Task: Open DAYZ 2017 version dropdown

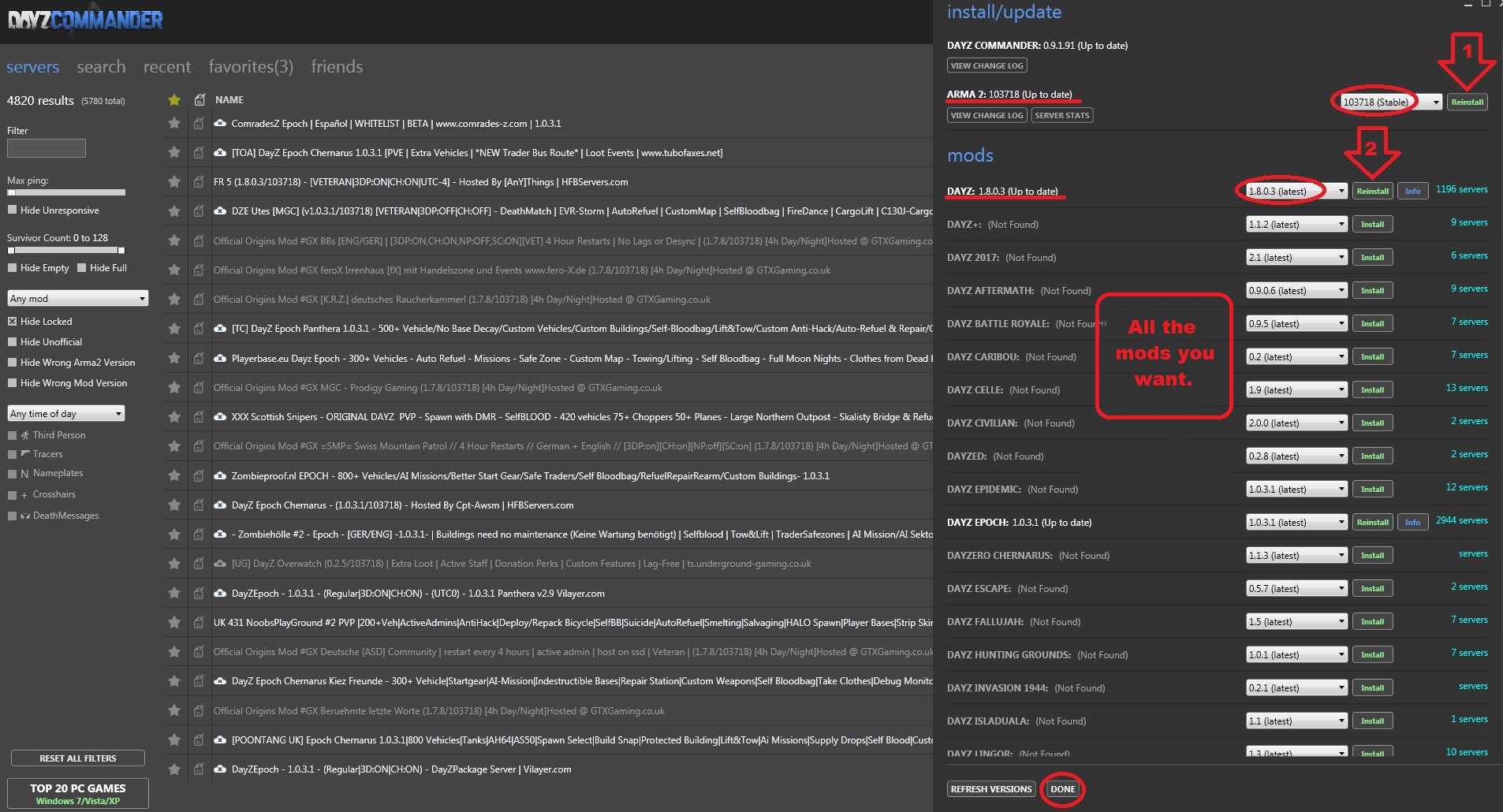Action: [x=1296, y=257]
